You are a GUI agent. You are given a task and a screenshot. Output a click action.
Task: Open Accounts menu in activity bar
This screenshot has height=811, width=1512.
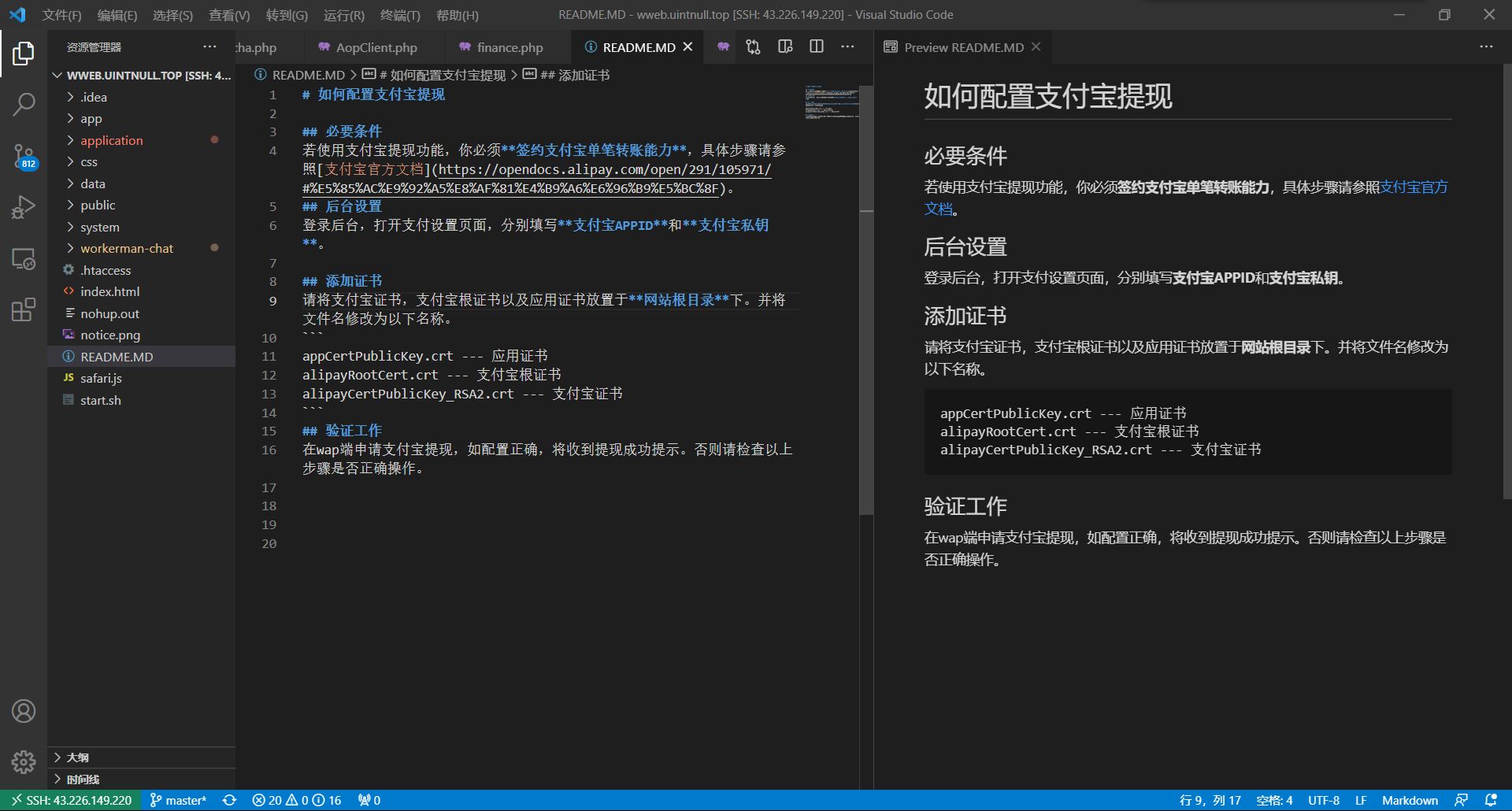coord(24,711)
